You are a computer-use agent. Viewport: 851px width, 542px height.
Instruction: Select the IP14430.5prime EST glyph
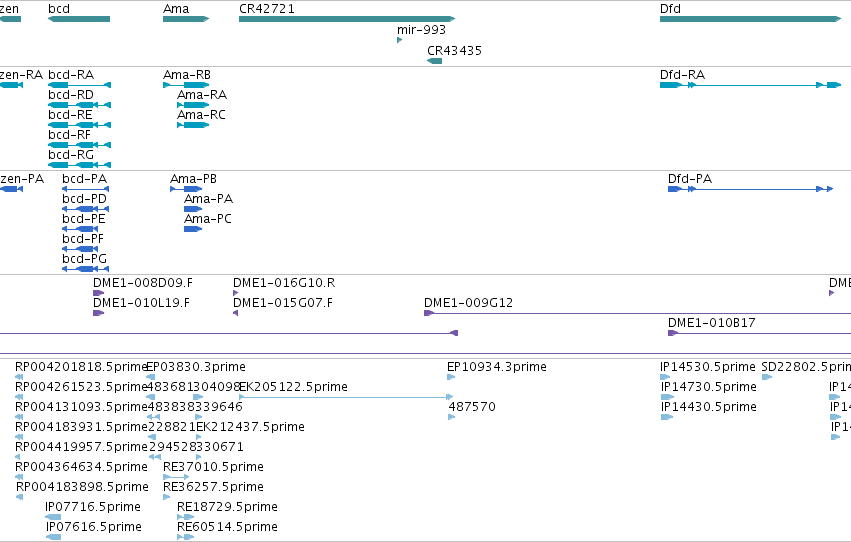click(667, 417)
